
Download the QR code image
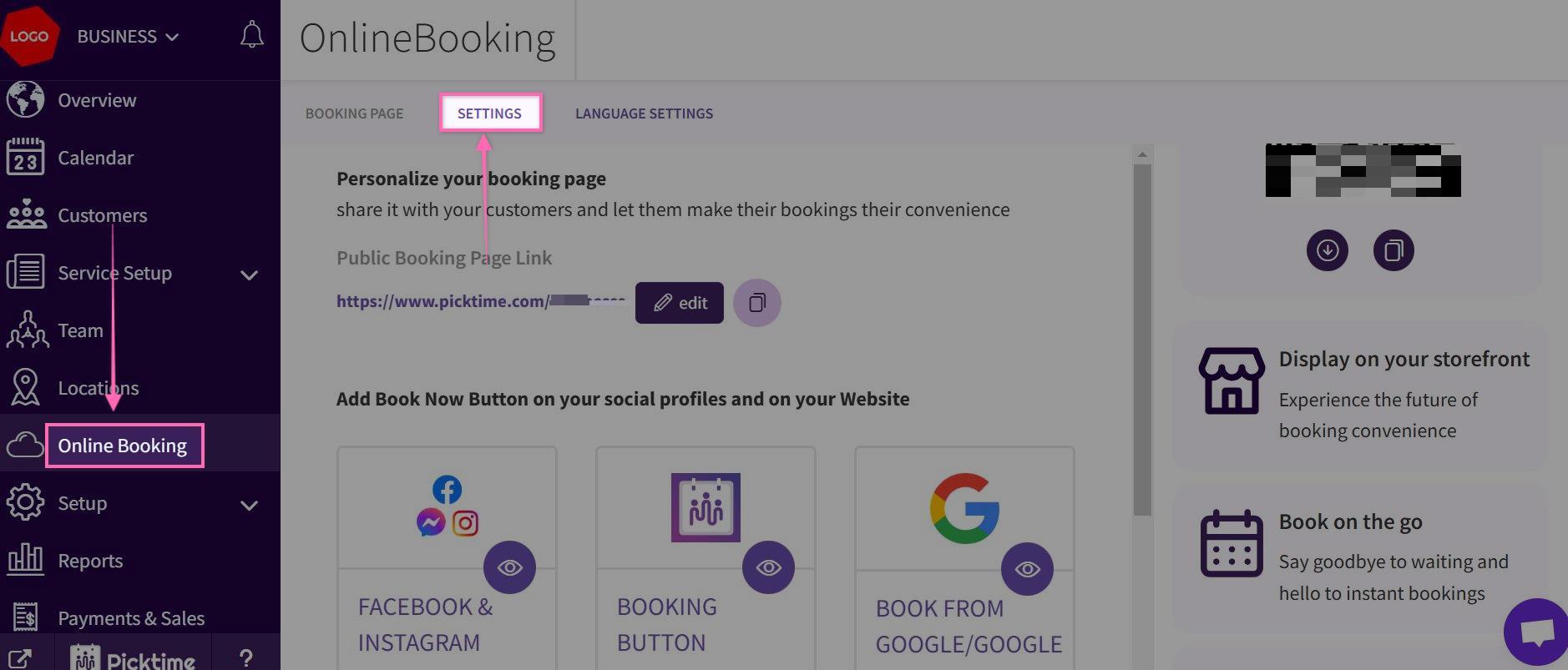coord(1327,250)
